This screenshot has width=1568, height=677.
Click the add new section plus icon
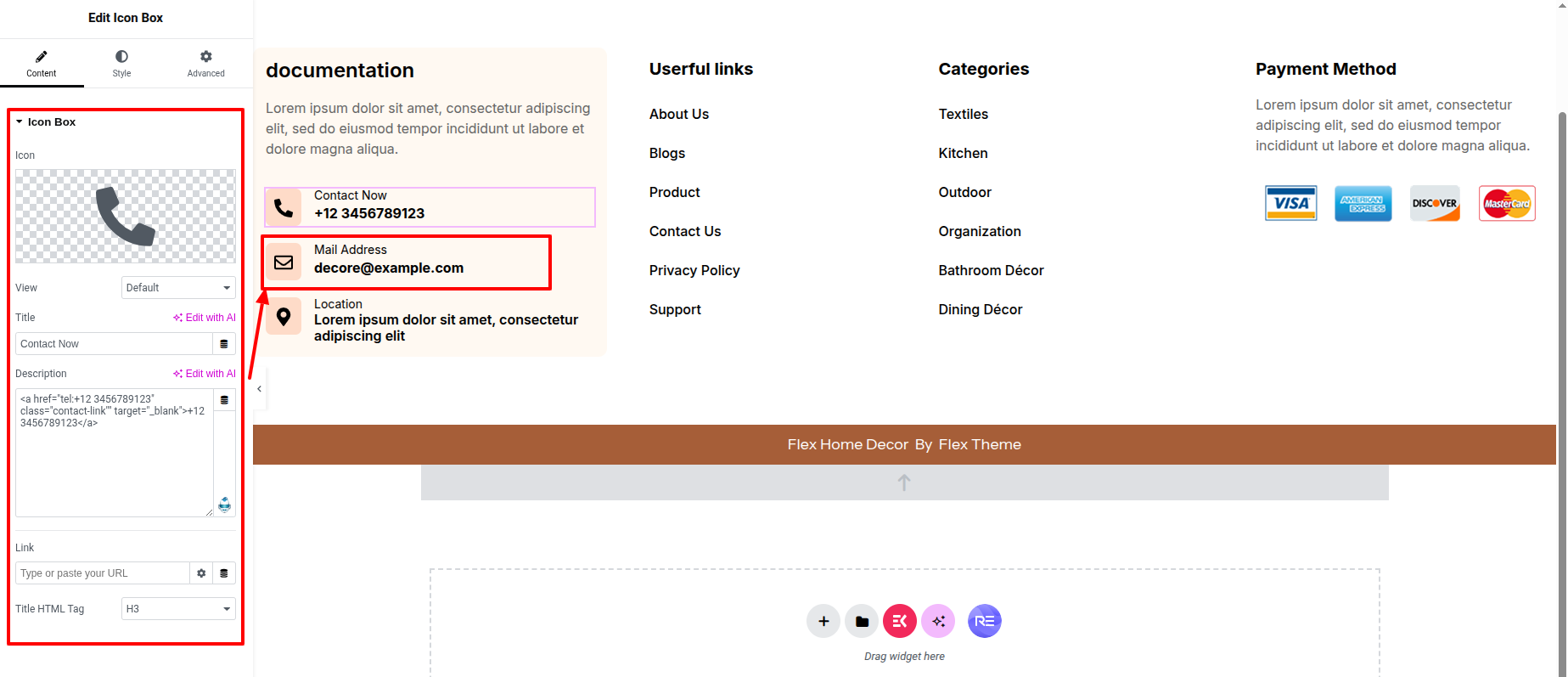823,621
